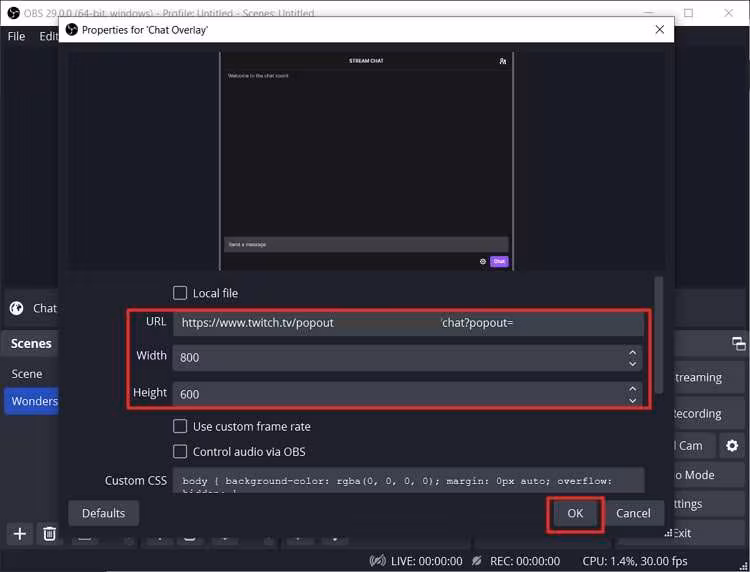
Task: Click the Chat browser source globe icon
Action: pos(16,308)
